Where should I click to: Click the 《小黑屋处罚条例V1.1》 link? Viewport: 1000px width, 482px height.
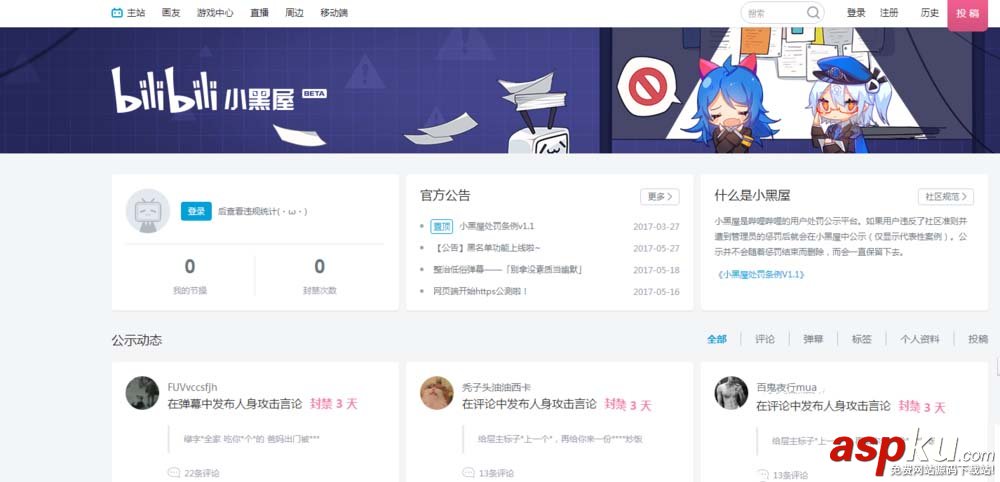pyautogui.click(x=760, y=274)
